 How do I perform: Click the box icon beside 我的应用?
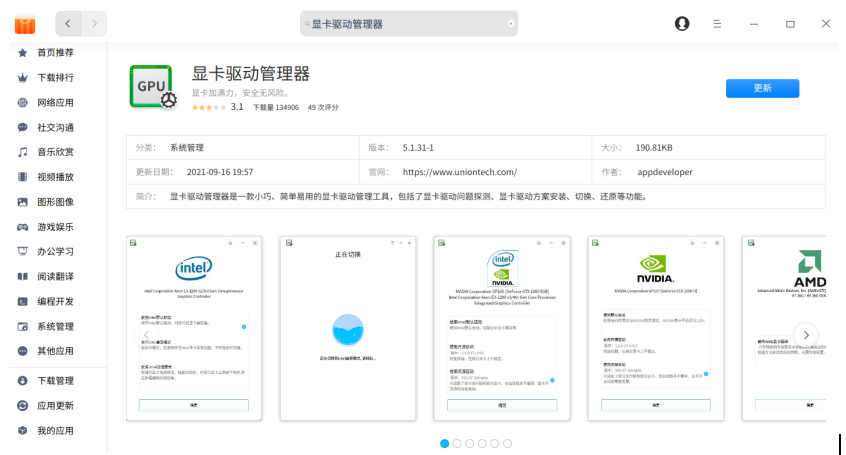point(23,431)
